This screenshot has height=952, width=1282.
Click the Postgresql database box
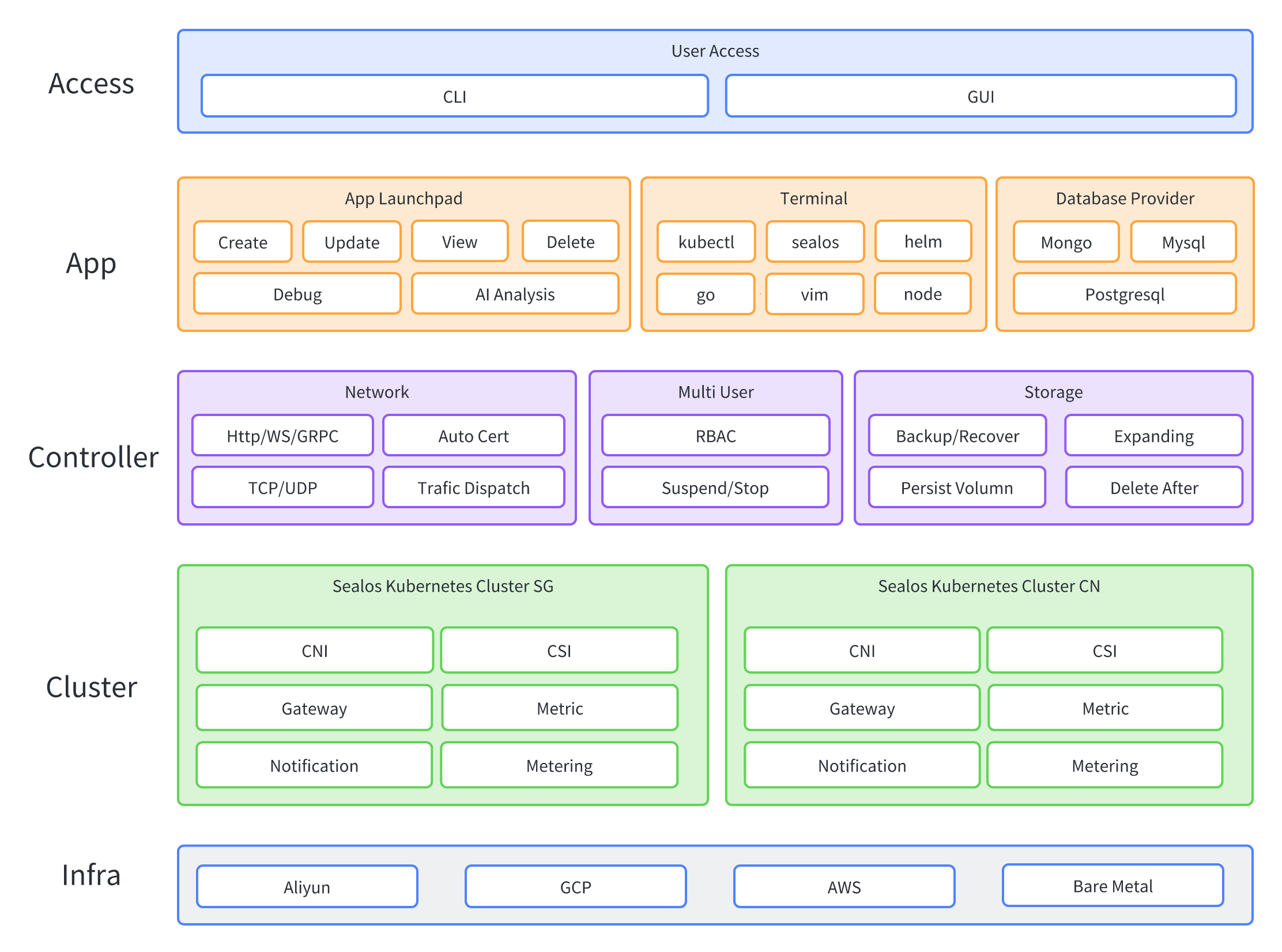point(1124,294)
